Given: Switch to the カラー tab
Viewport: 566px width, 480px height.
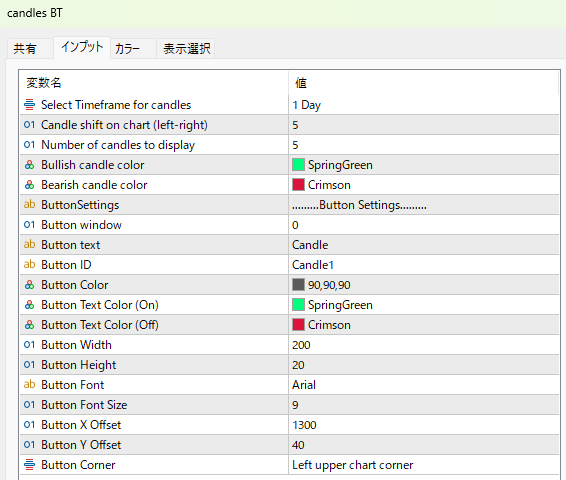Looking at the screenshot, I should point(128,48).
